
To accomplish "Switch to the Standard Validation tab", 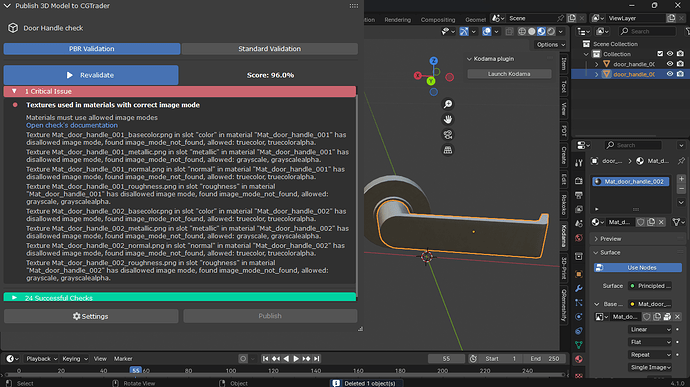I will pyautogui.click(x=269, y=49).
